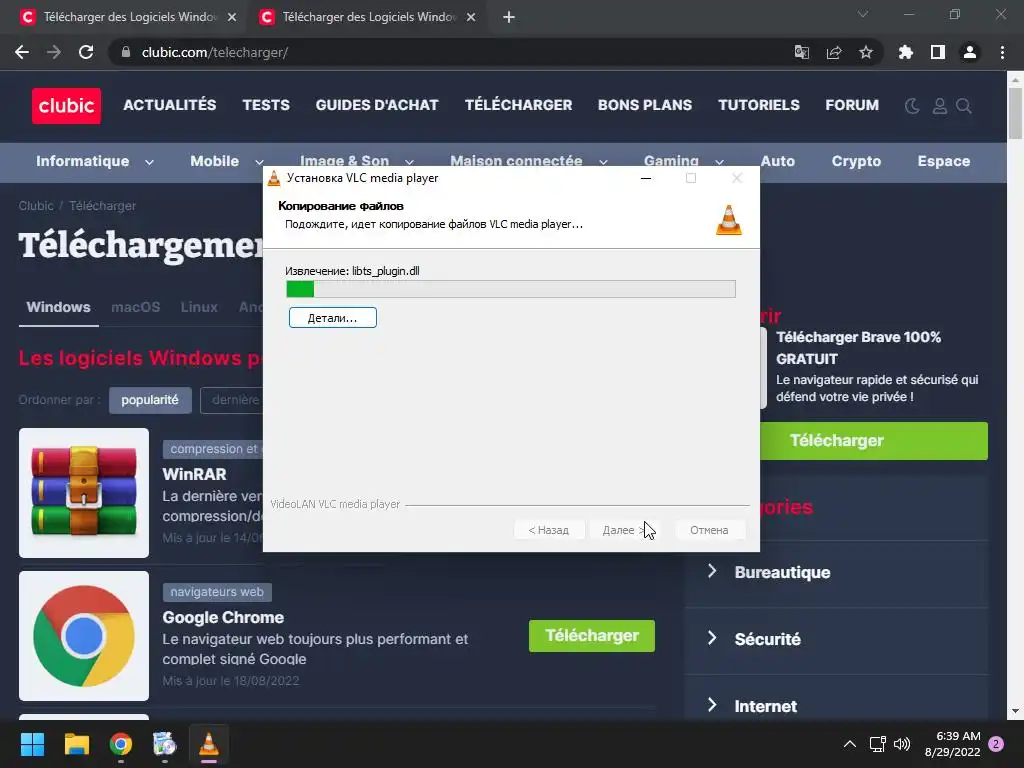Click the translate page icon

click(x=801, y=52)
